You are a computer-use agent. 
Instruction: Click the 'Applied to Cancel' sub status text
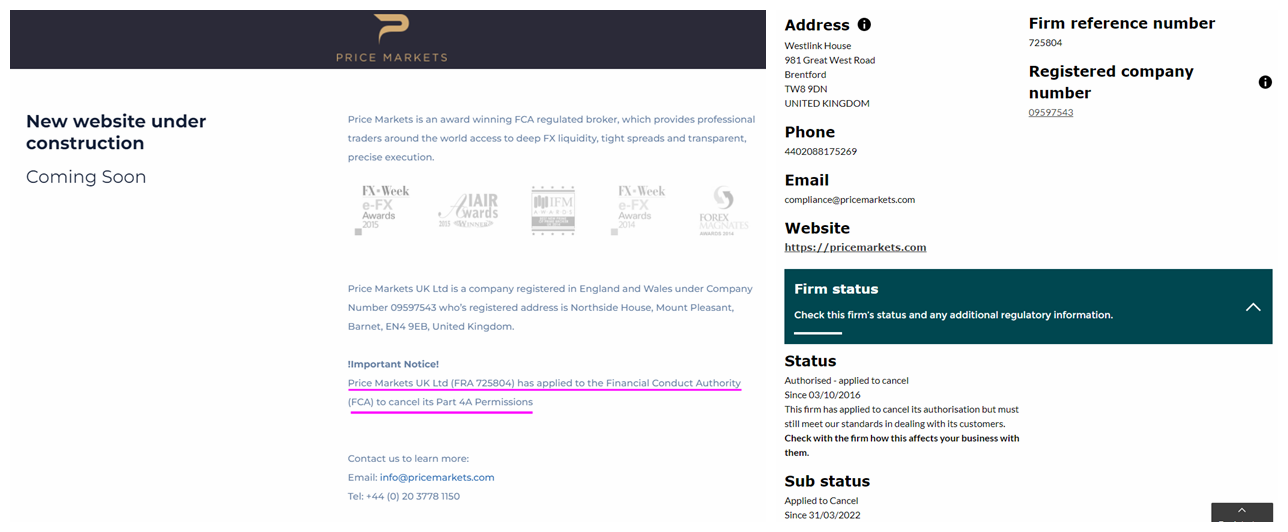pos(822,500)
